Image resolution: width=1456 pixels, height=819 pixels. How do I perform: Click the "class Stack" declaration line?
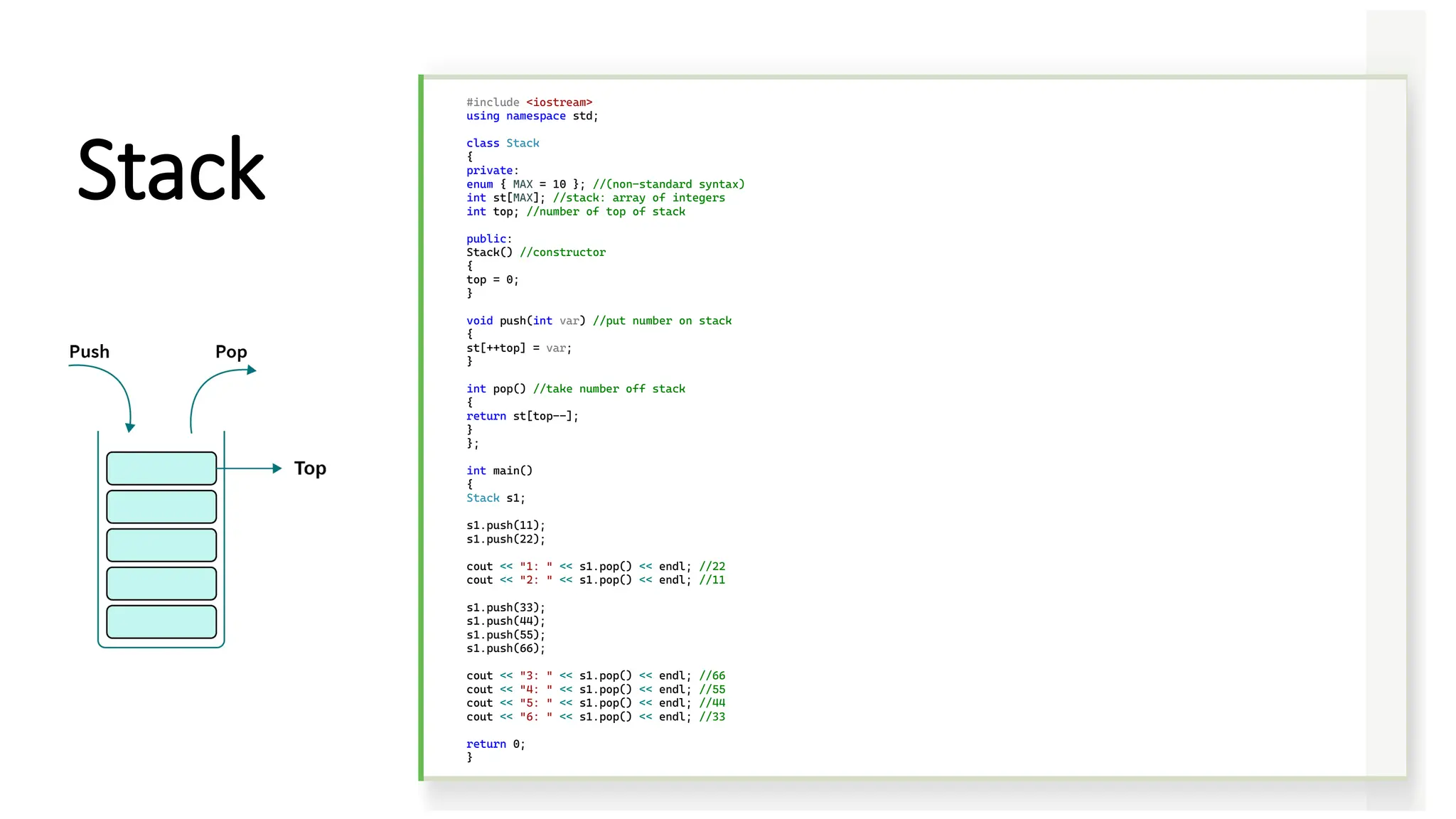(503, 143)
